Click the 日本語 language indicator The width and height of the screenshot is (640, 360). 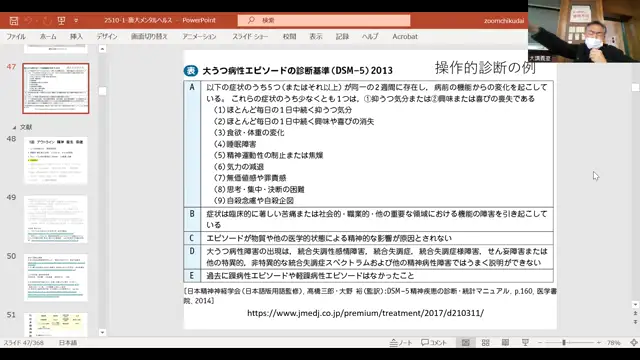68,342
